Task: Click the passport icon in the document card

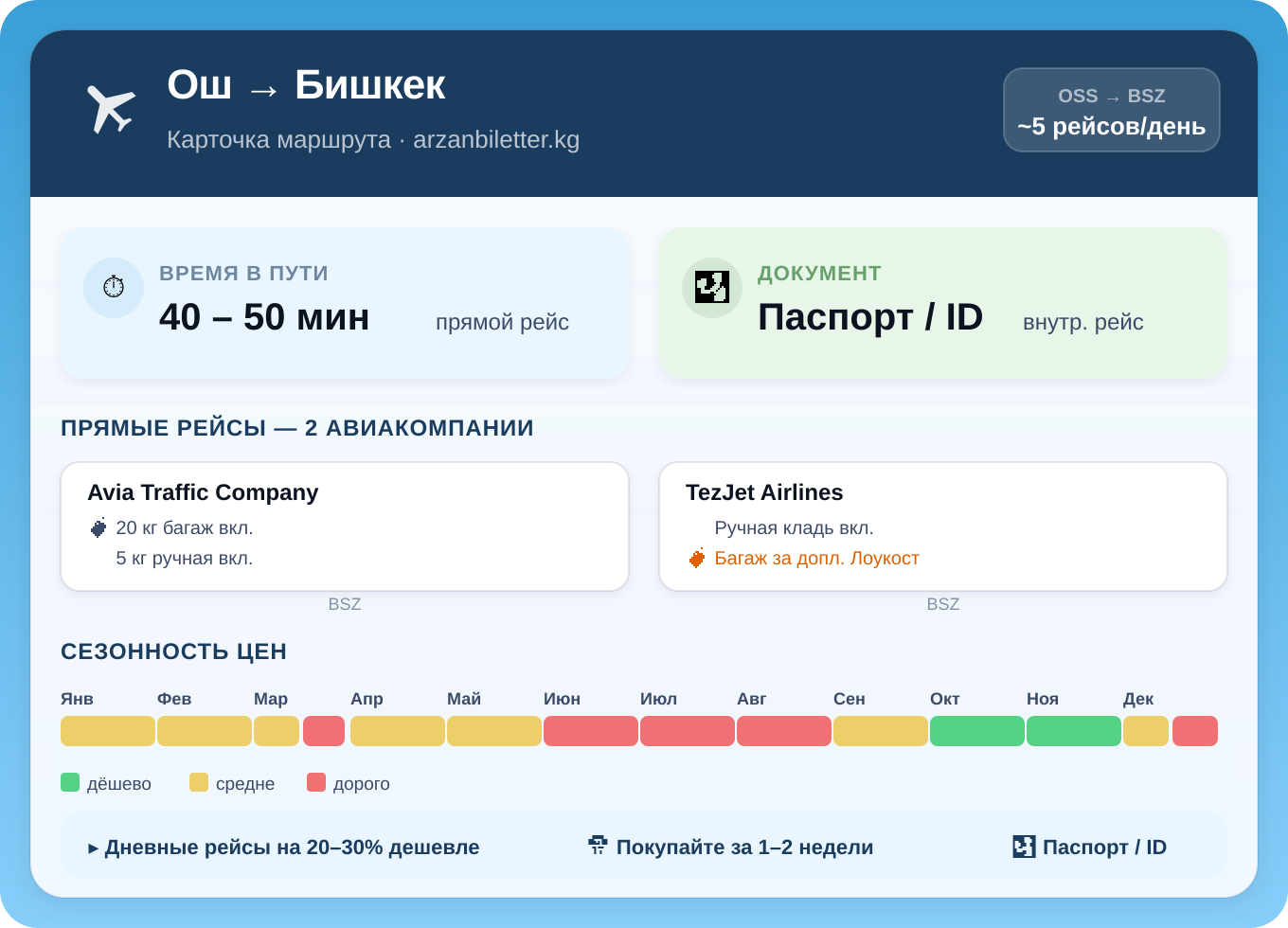Action: tap(711, 287)
